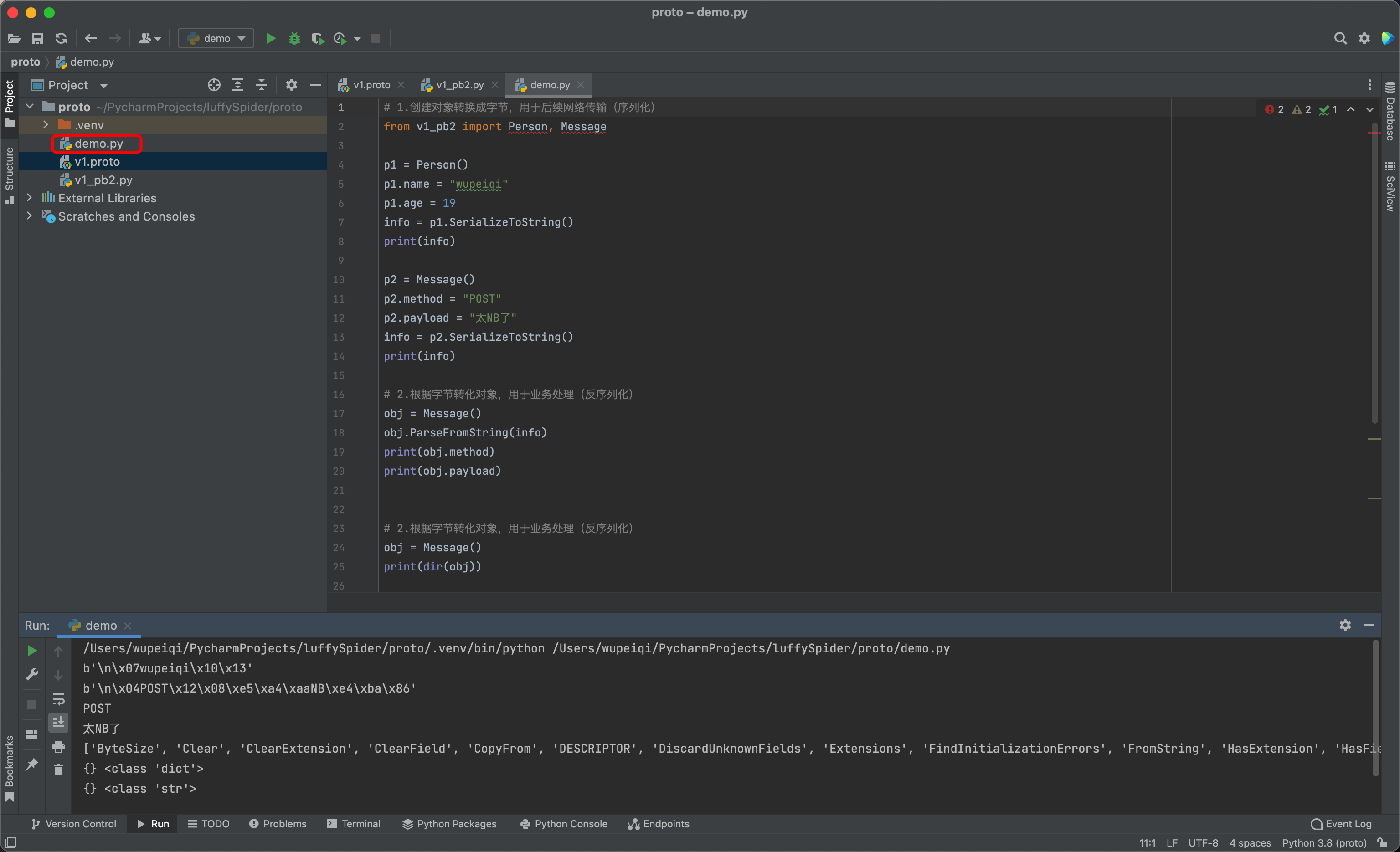Select demo.py file in project tree
Viewport: 1400px width, 852px height.
100,143
